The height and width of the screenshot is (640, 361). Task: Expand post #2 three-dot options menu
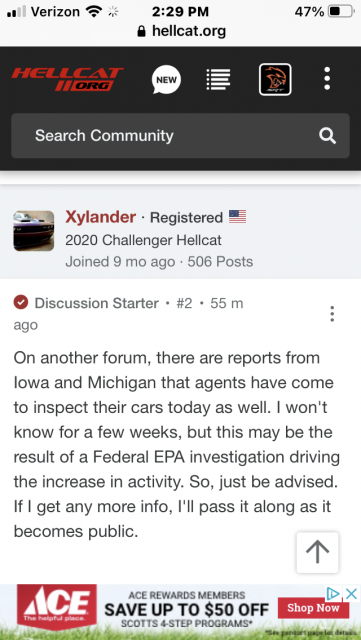click(332, 314)
